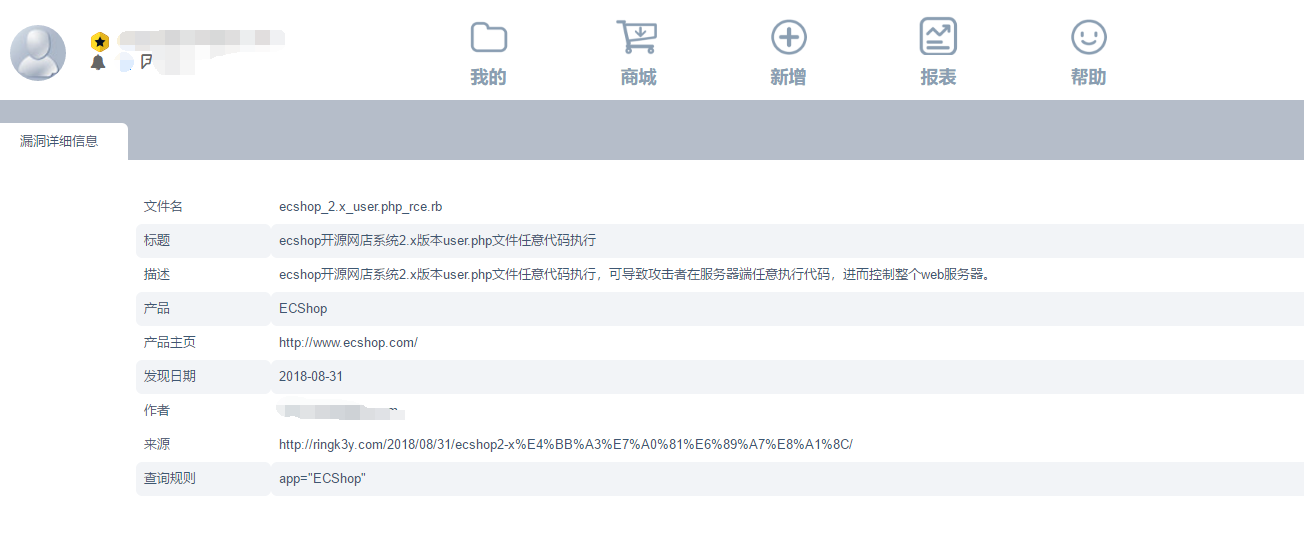Open the 商城 shopping cart icon
1304x551 pixels.
coord(637,37)
